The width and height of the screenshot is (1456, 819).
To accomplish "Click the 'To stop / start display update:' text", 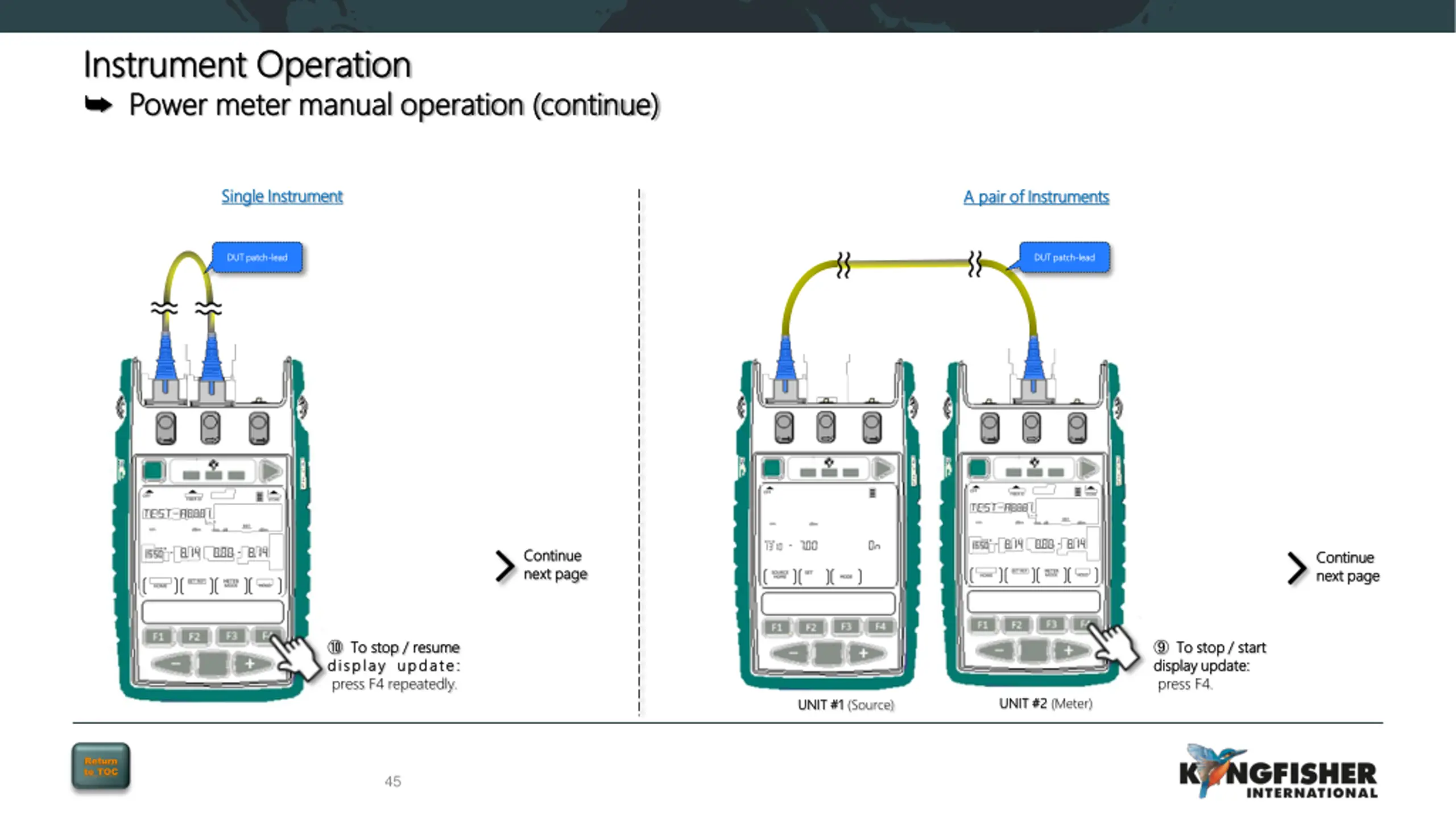I will (1210, 656).
